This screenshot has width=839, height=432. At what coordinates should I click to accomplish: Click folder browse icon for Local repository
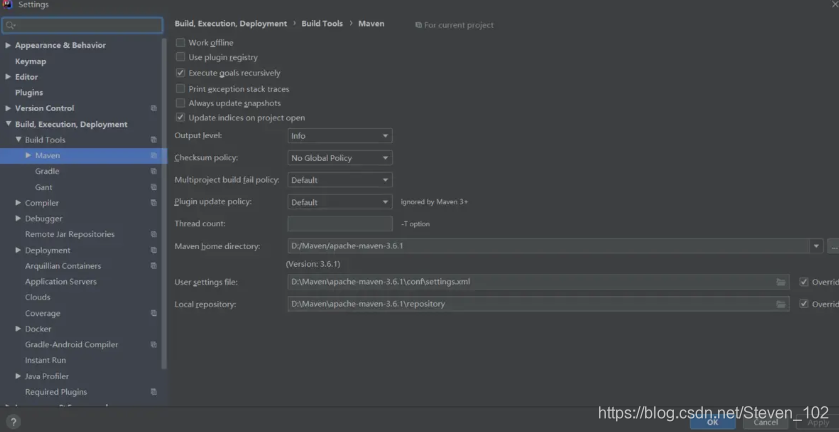click(x=781, y=304)
